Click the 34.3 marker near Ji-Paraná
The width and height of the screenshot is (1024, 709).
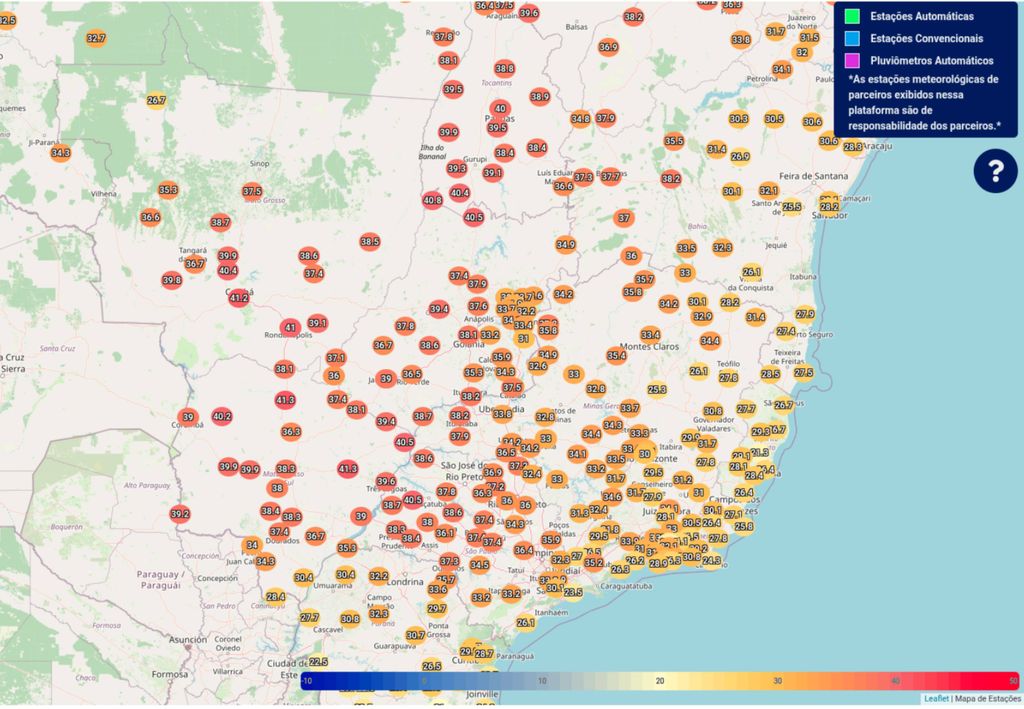tap(60, 153)
